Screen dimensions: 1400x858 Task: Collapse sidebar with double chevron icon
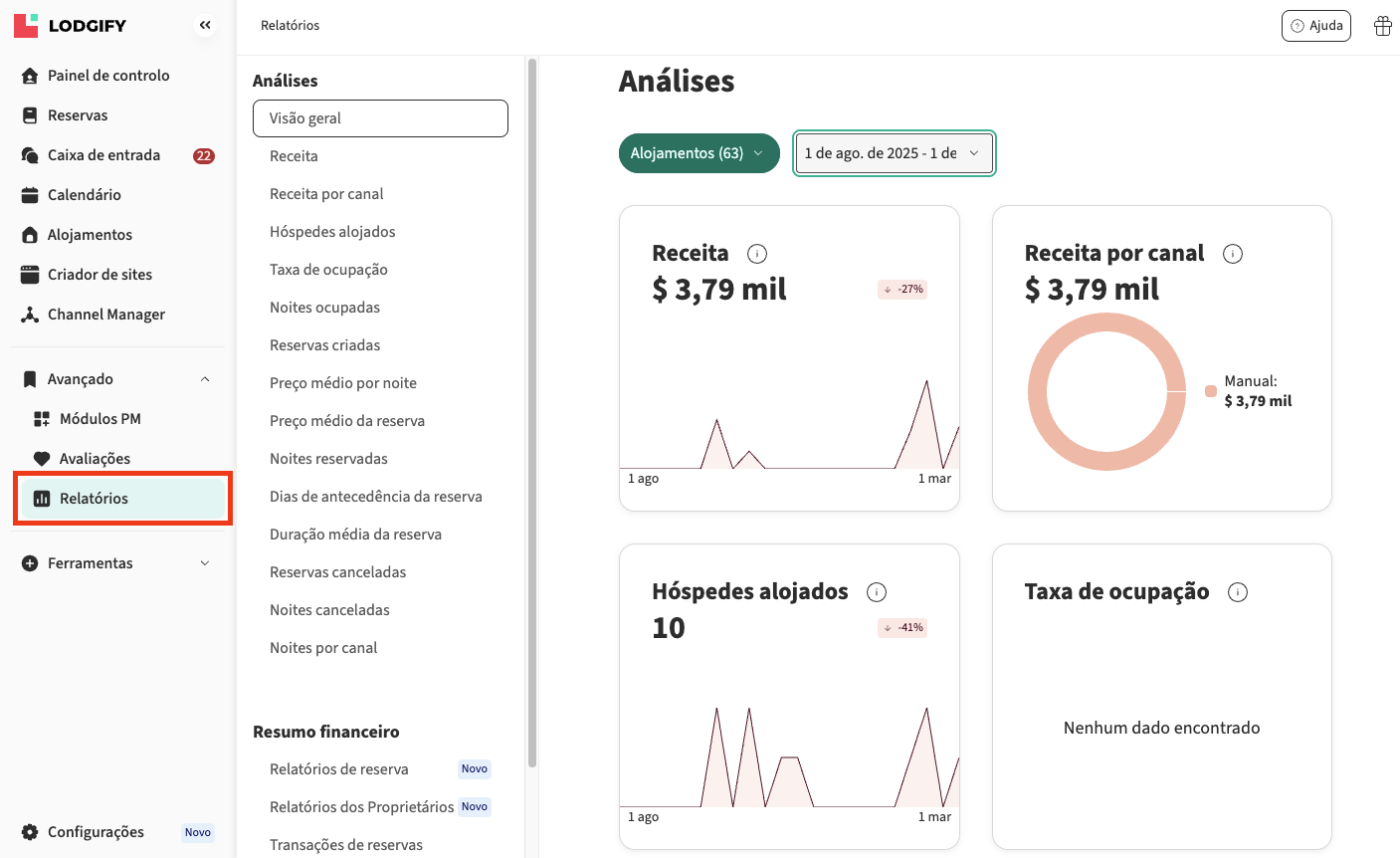click(205, 26)
